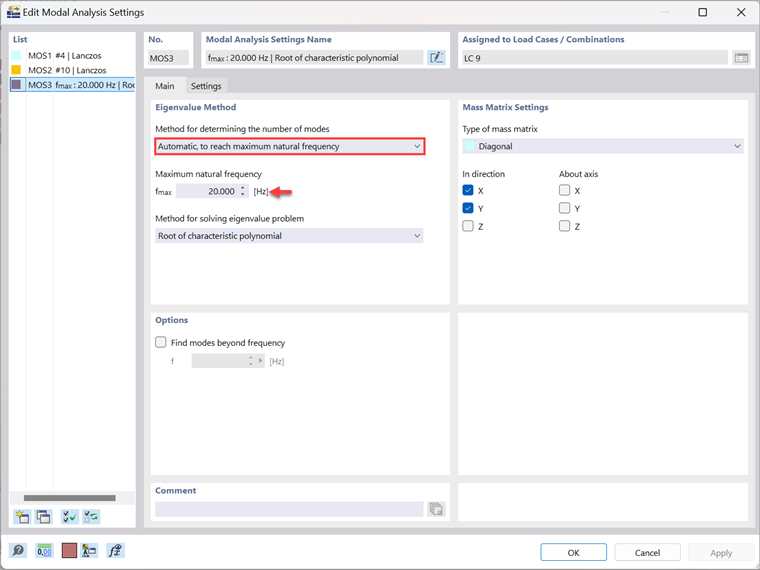The height and width of the screenshot is (570, 760).
Task: Click the fmax frequency stepper arrows
Action: (243, 191)
